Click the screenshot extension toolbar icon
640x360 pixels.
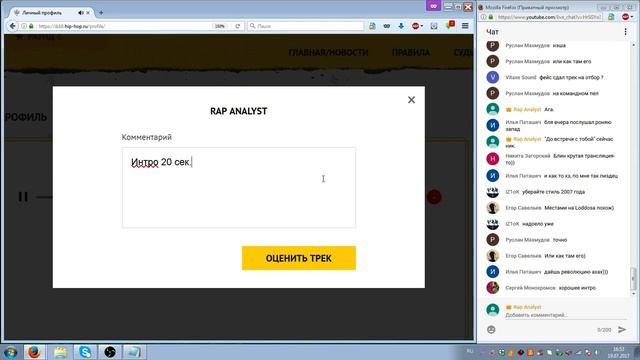click(434, 26)
